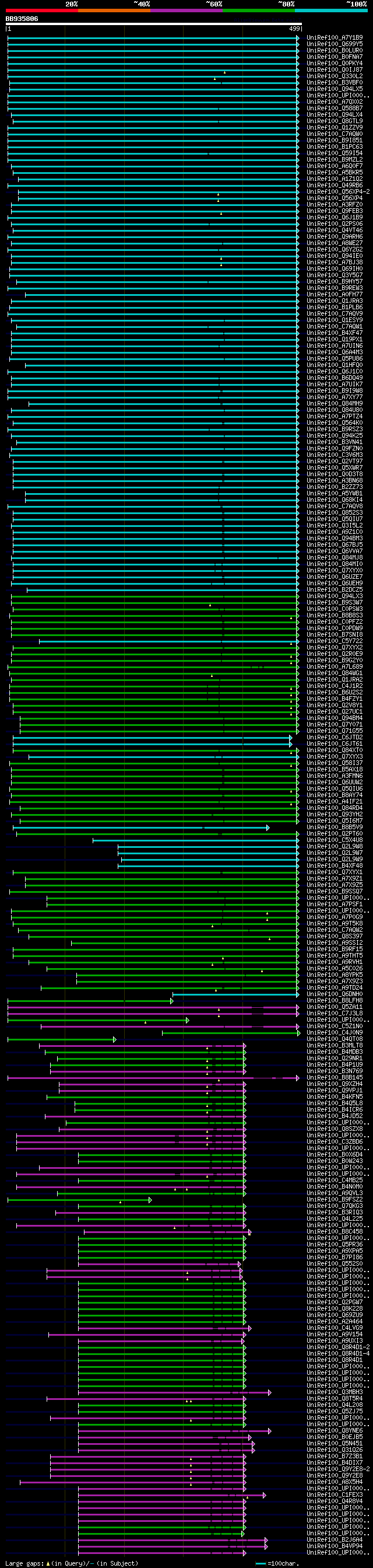The image size is (373, 1568).
Task: Click the query end position 499
Action: [x=295, y=29]
